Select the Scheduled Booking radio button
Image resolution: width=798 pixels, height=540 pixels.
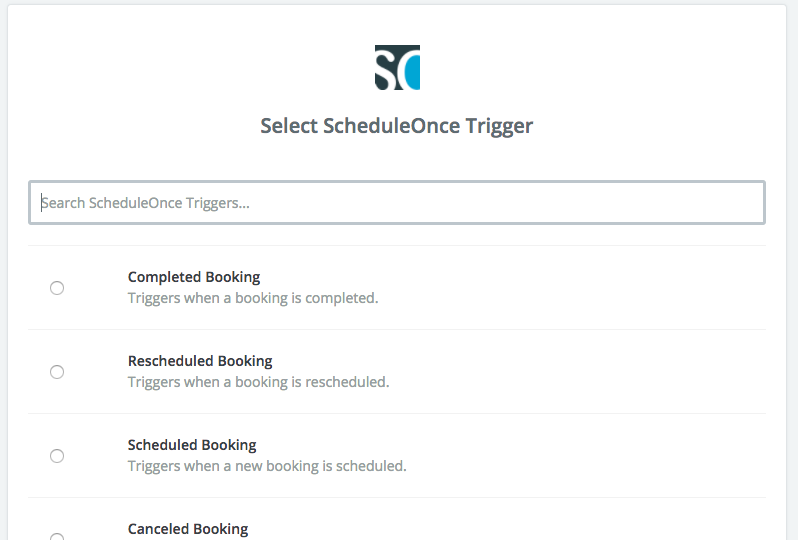coord(57,456)
